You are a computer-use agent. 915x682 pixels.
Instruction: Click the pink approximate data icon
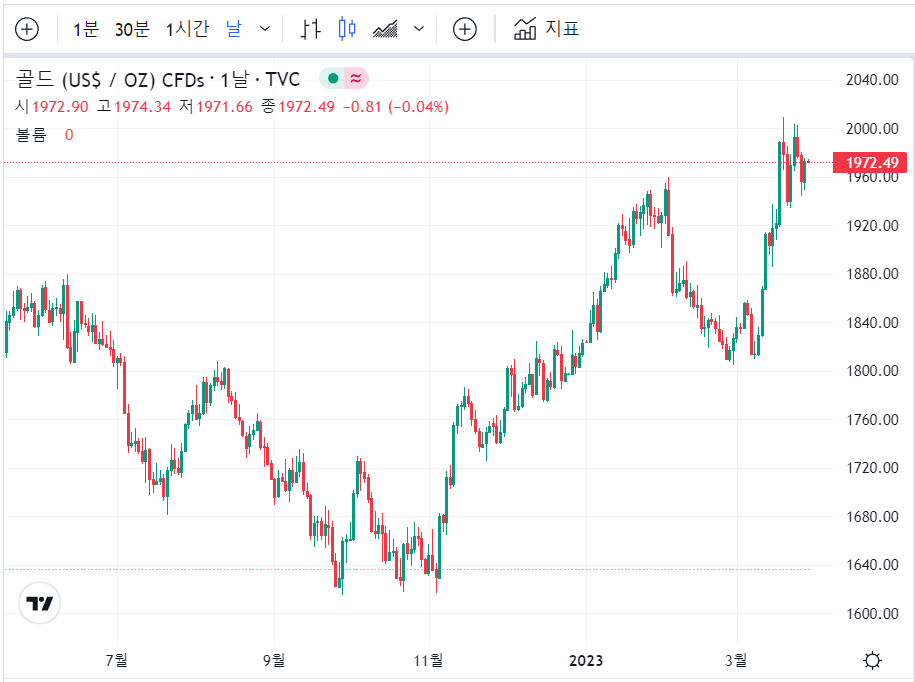click(356, 78)
